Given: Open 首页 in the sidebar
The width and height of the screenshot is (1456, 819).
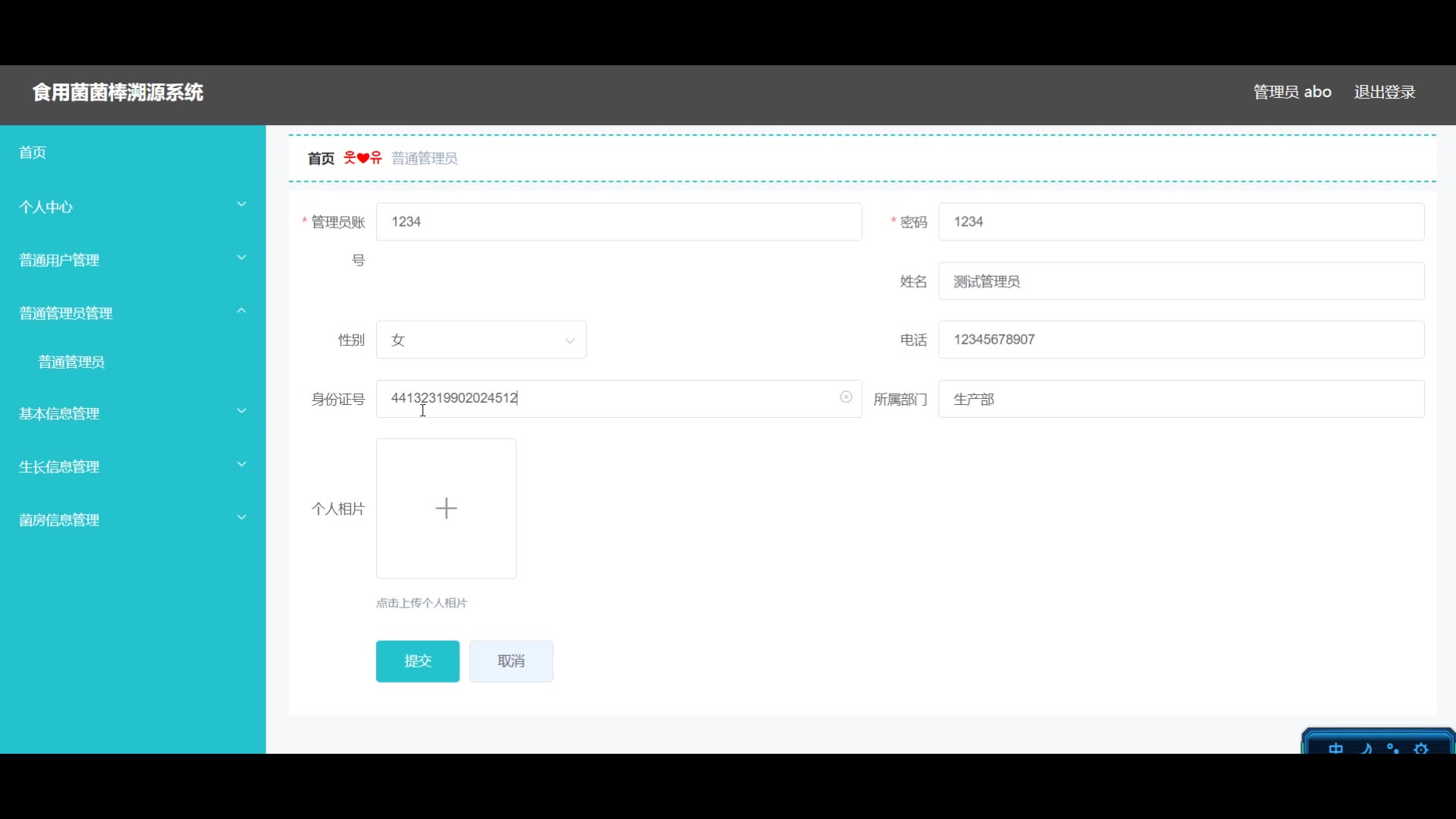Looking at the screenshot, I should point(33,152).
